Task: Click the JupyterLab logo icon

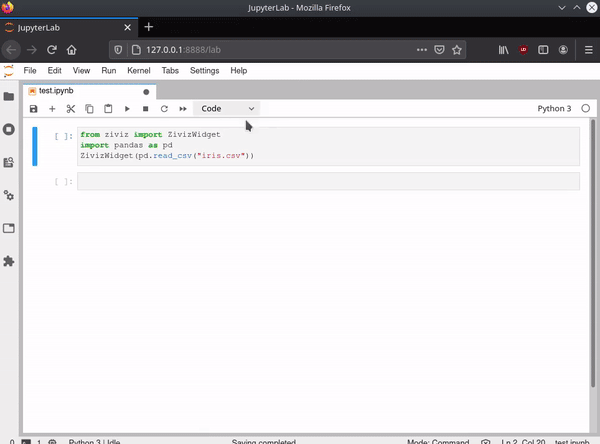Action: (8, 71)
